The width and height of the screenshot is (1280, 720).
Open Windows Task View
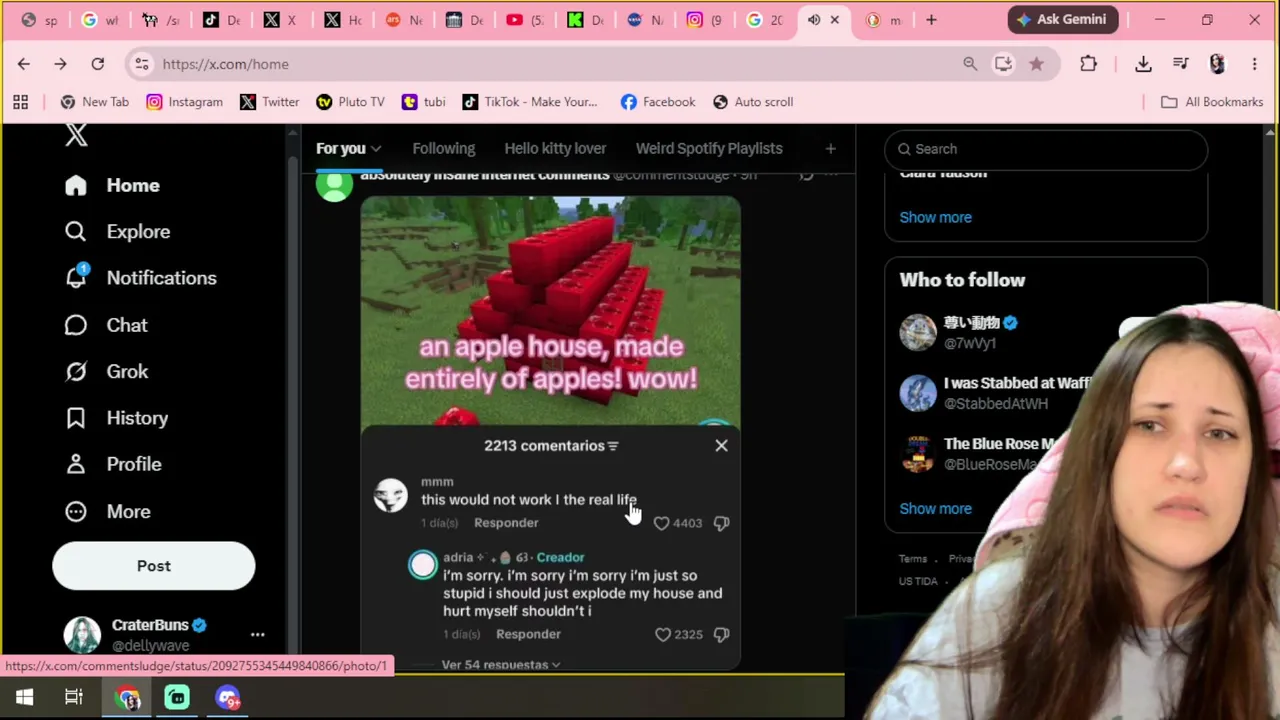pyautogui.click(x=74, y=698)
